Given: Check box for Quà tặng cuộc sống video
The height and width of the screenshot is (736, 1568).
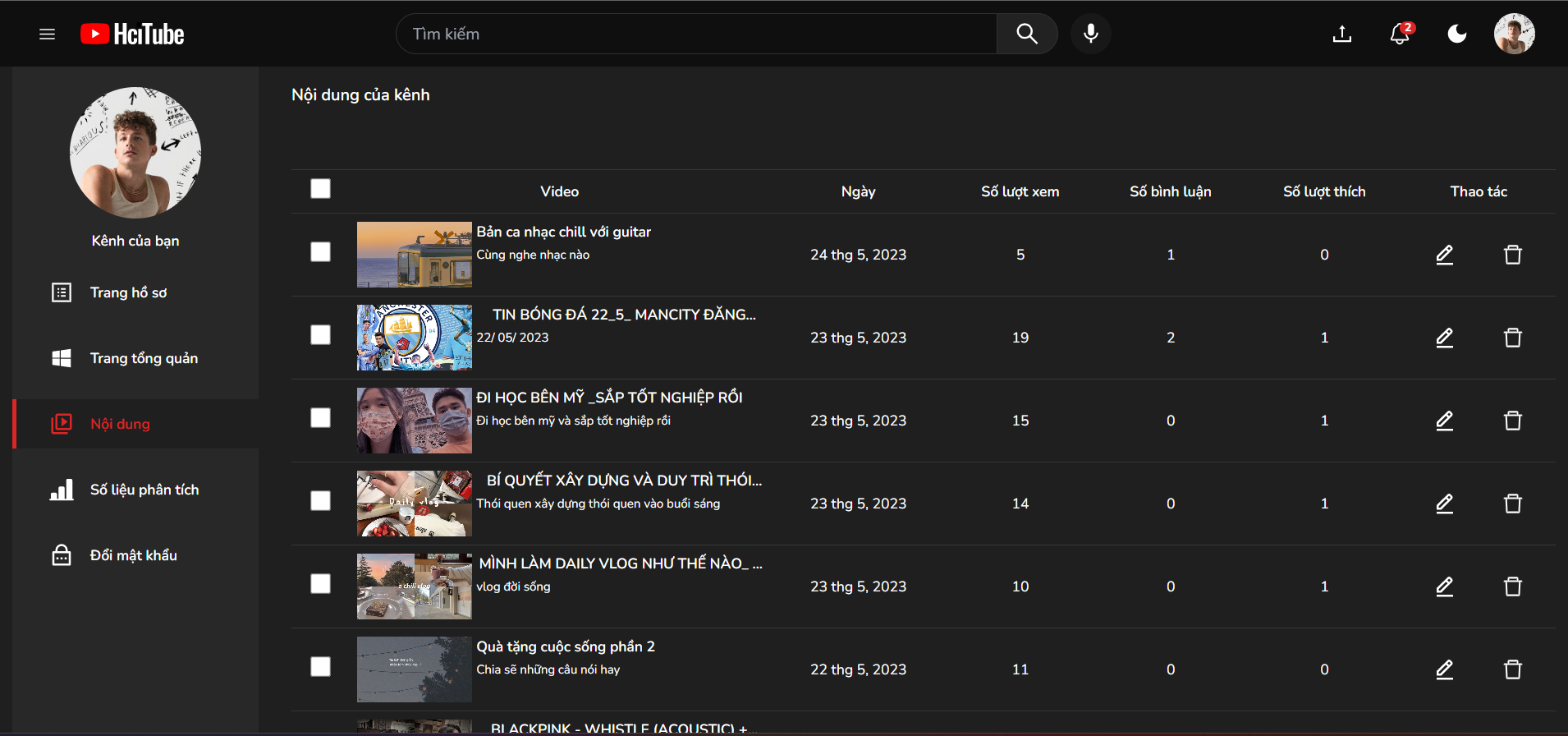Looking at the screenshot, I should click(321, 667).
